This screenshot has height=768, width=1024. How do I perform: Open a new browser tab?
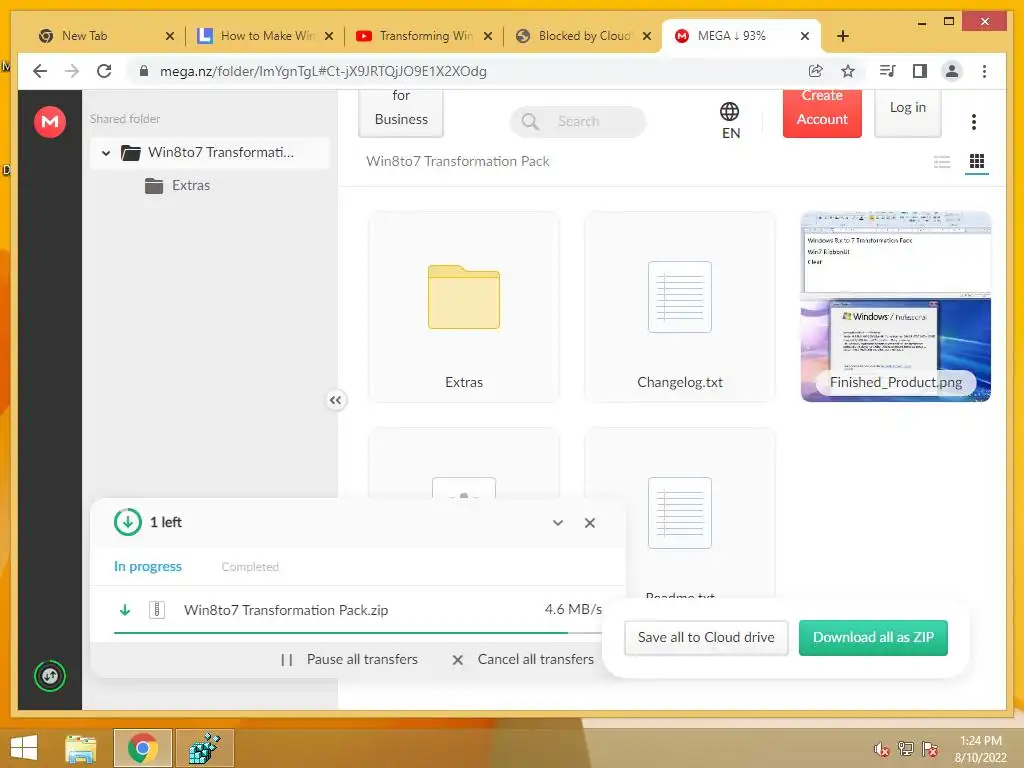click(842, 36)
